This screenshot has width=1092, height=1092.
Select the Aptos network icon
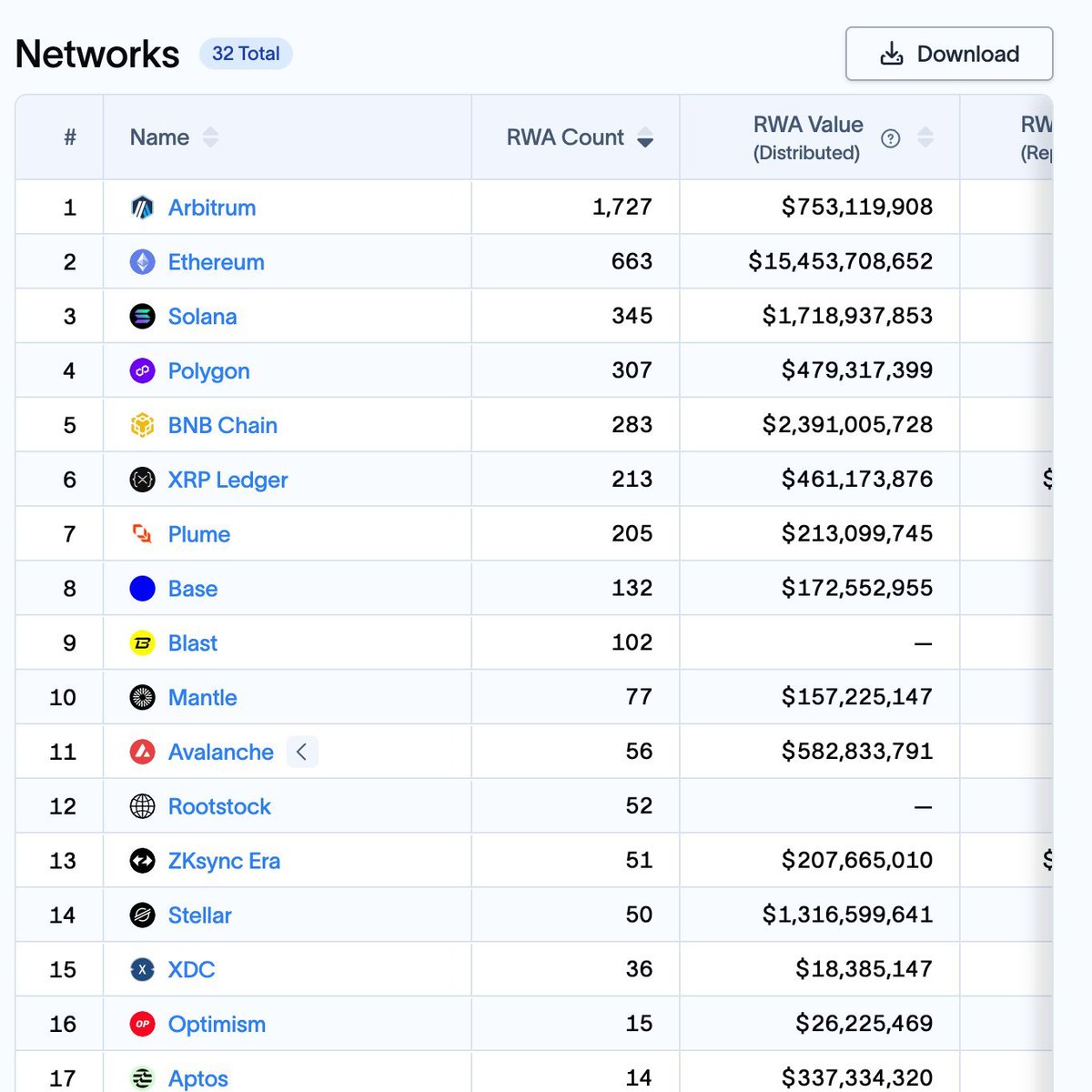tap(142, 1077)
